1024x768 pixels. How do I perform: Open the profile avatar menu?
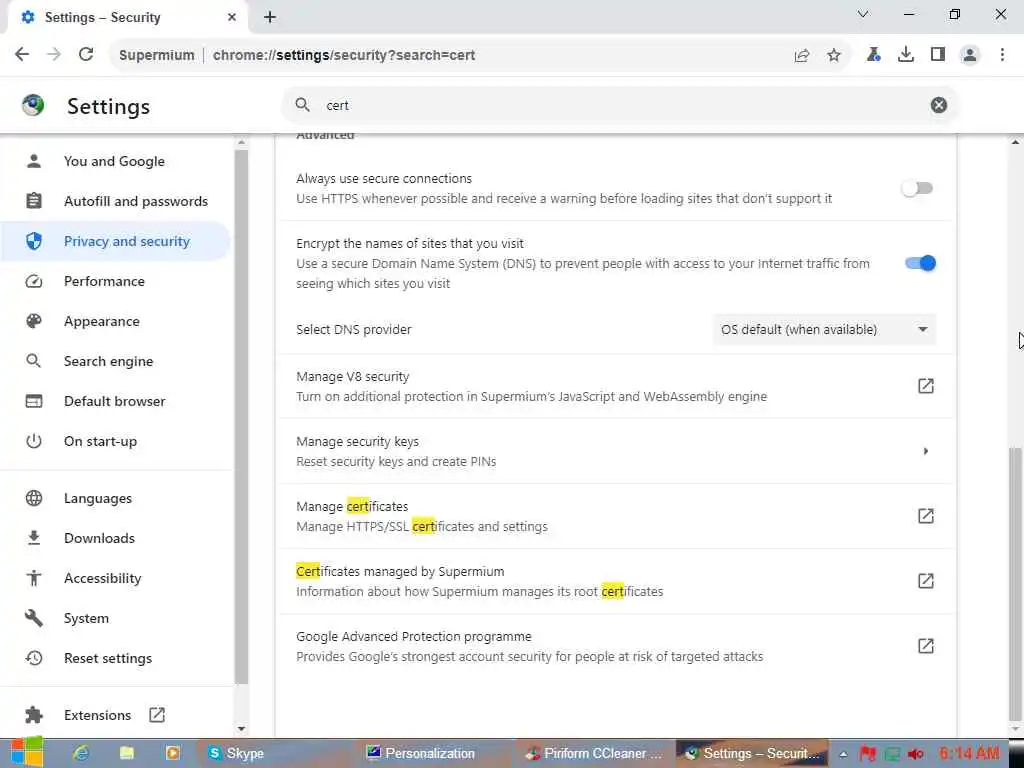click(x=970, y=55)
